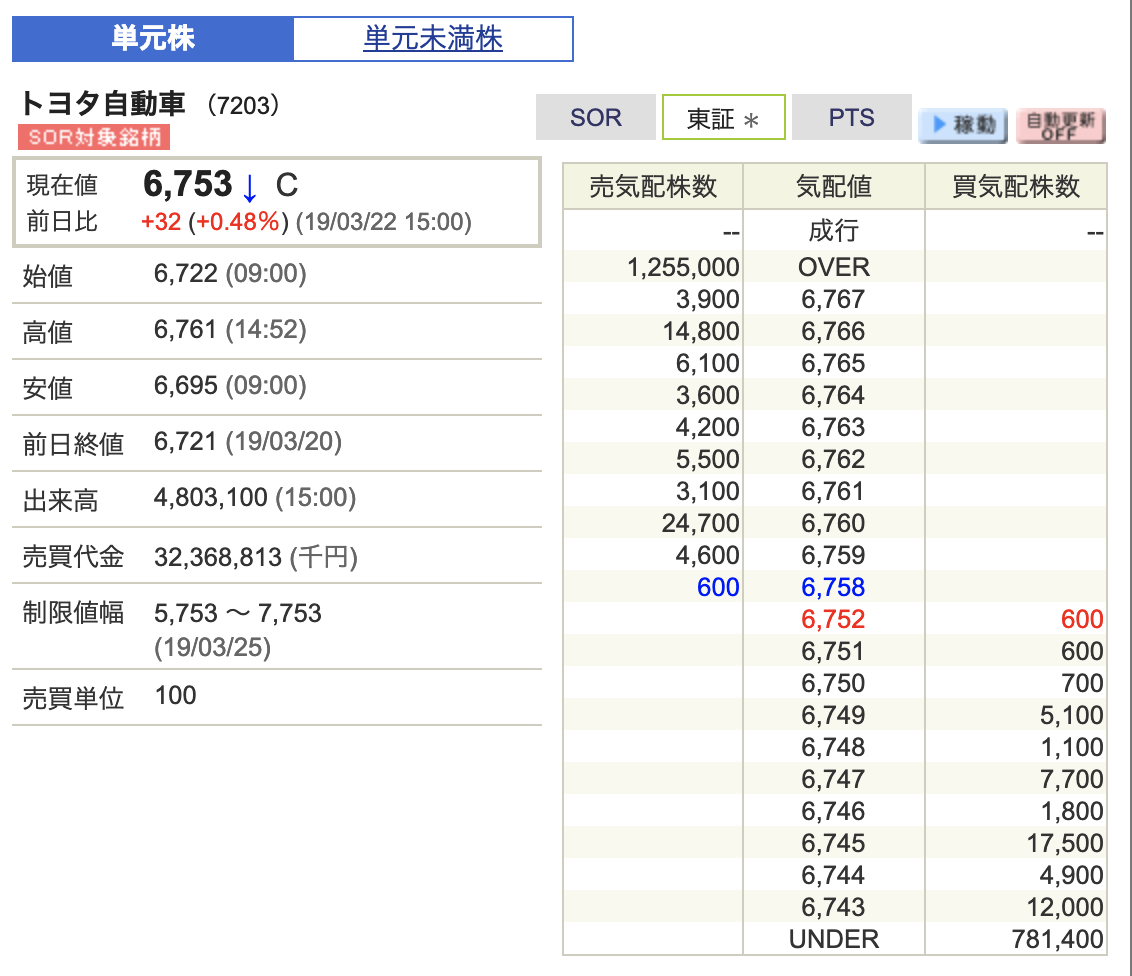Click the quote price 6,751
This screenshot has height=976, width=1132.
click(833, 651)
